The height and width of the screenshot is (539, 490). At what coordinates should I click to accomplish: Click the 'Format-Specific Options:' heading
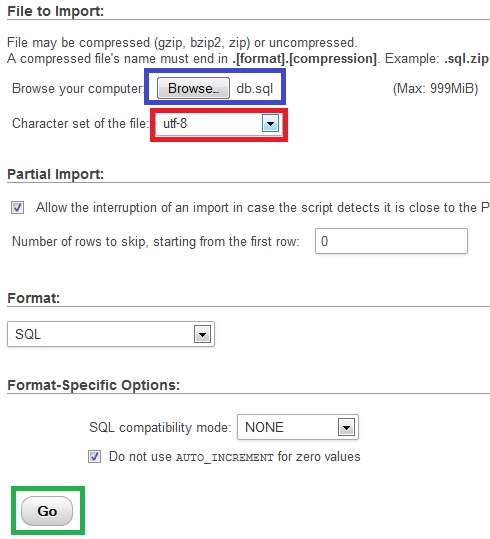[x=94, y=385]
